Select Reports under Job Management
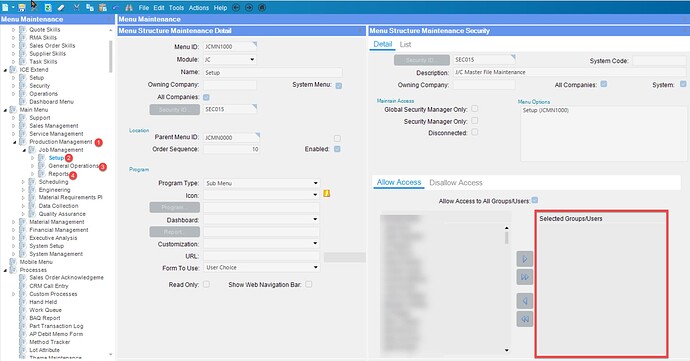The height and width of the screenshot is (361, 690). 59,174
